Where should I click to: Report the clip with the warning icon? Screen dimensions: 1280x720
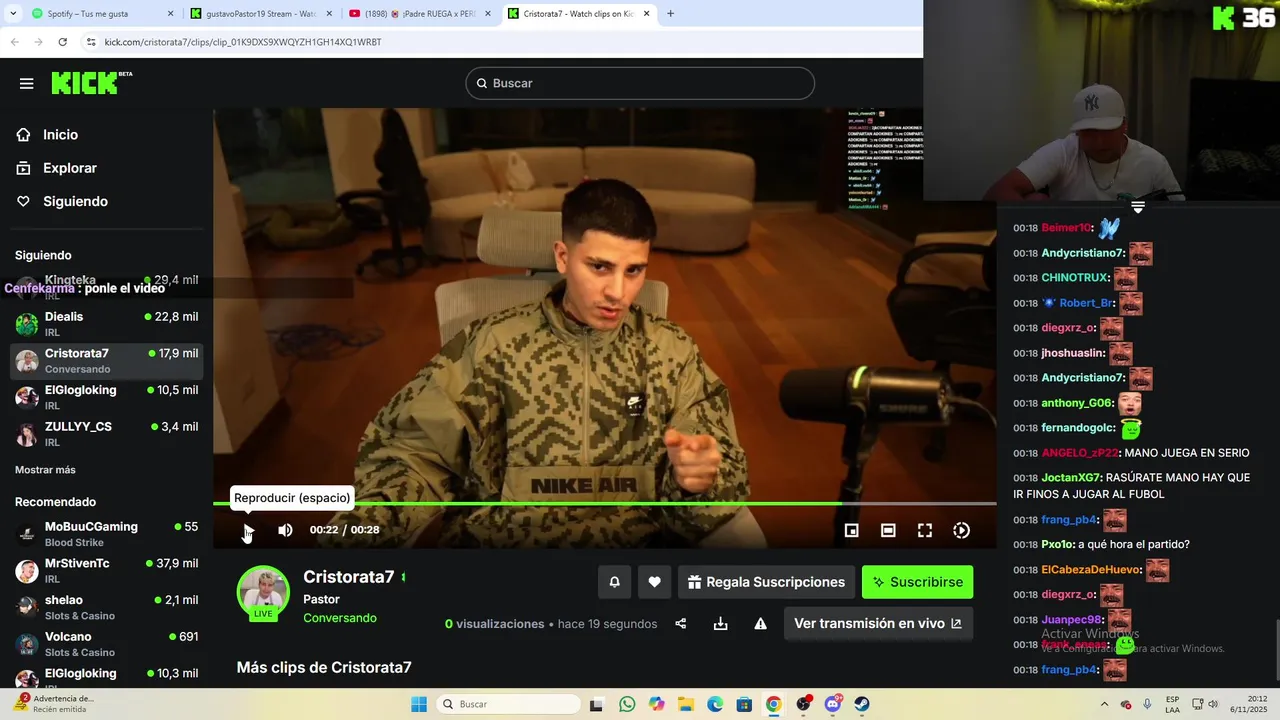[x=760, y=624]
